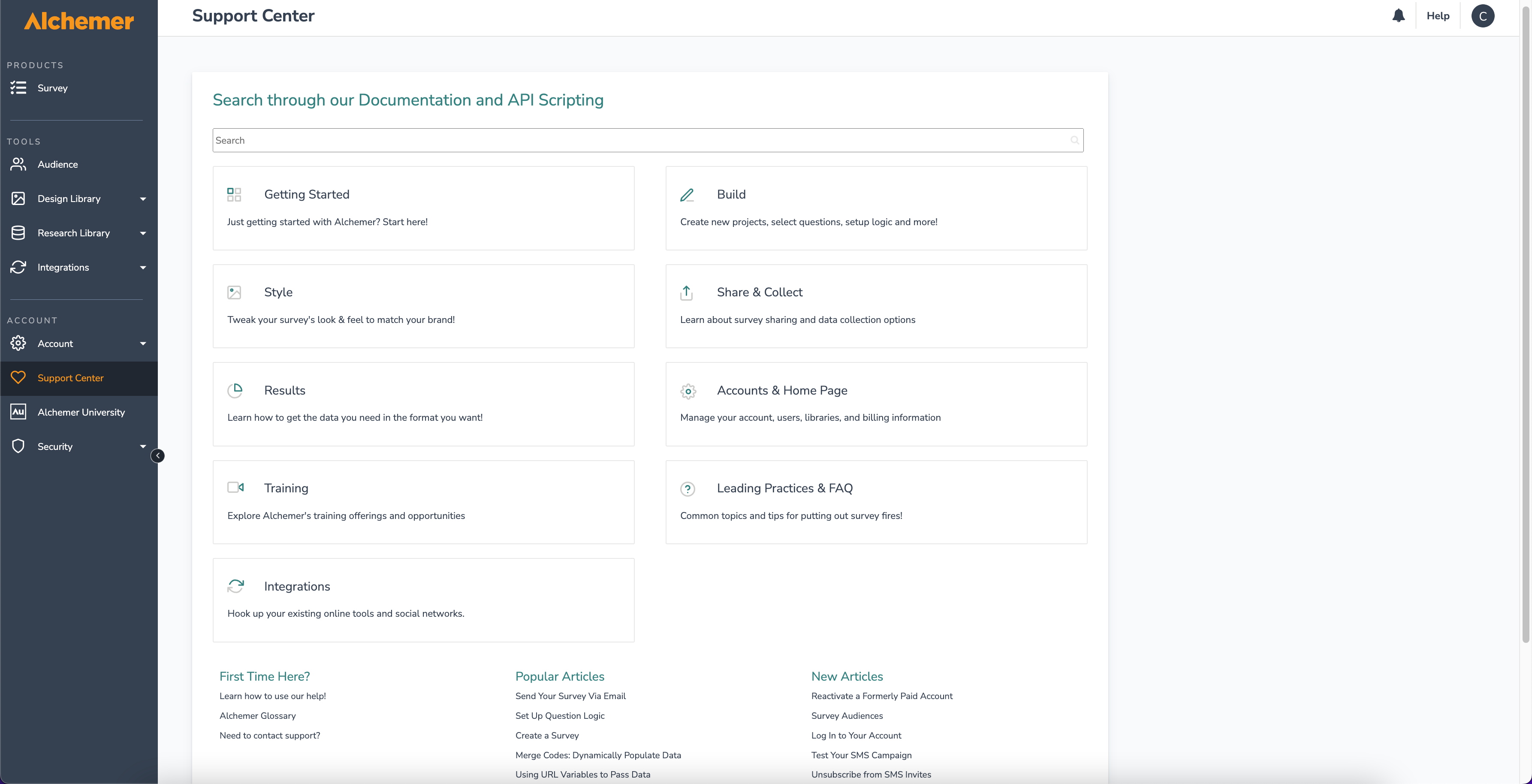Click 'Explore Alchemer's training offerings' description

point(346,516)
